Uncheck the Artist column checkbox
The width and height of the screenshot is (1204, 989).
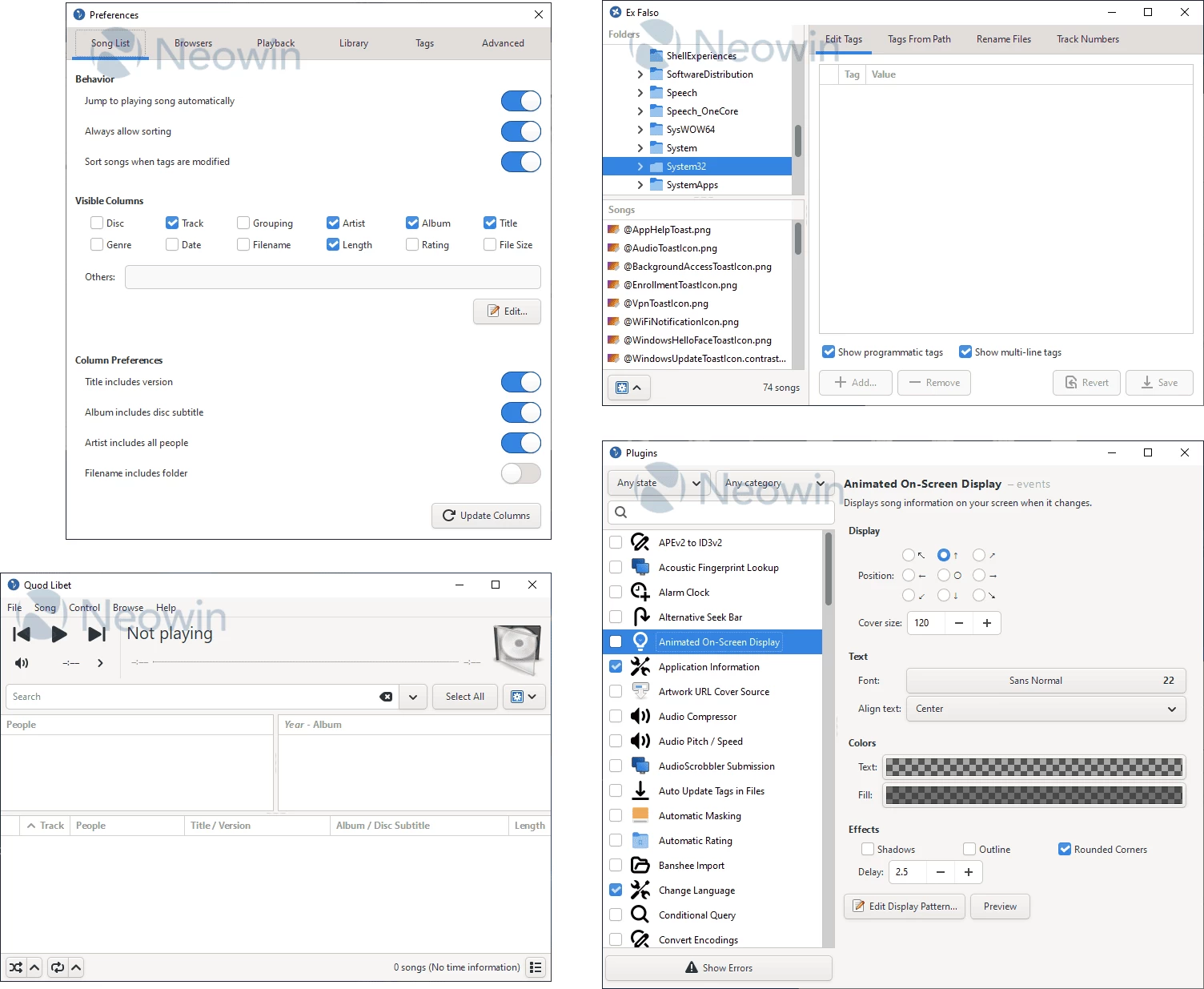point(333,223)
